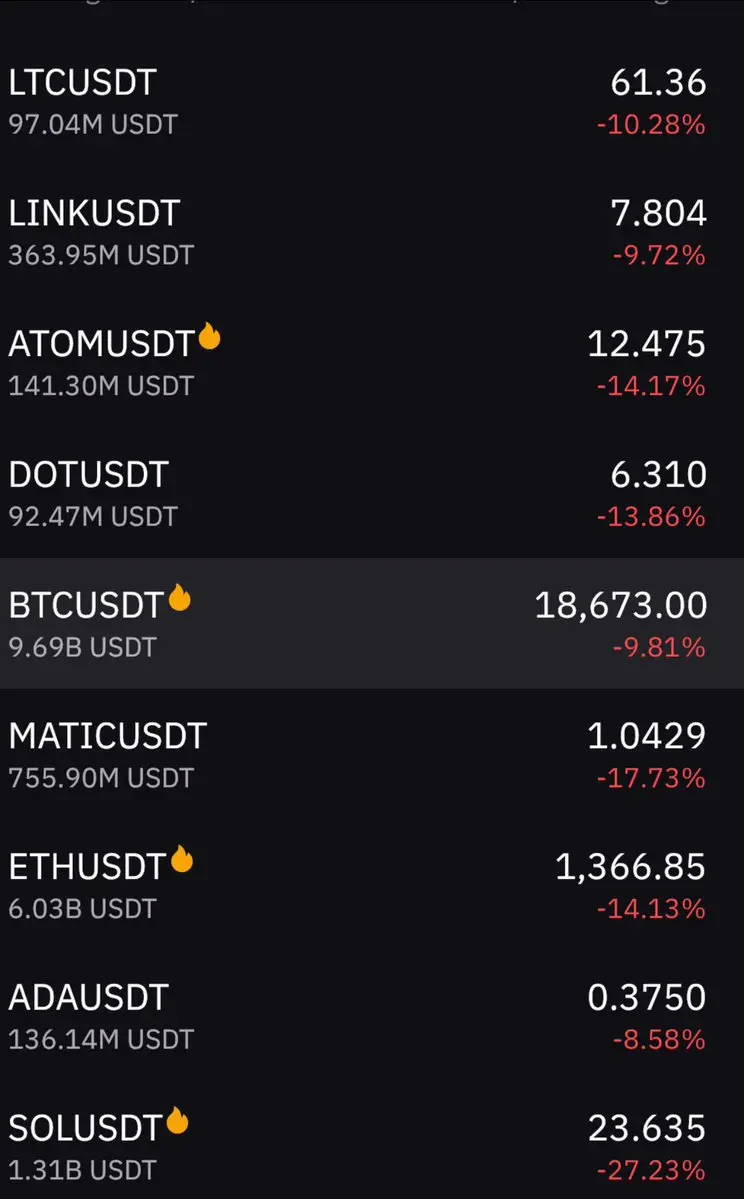
Task: Click the ADAUSDT price 0.3750
Action: click(x=646, y=997)
